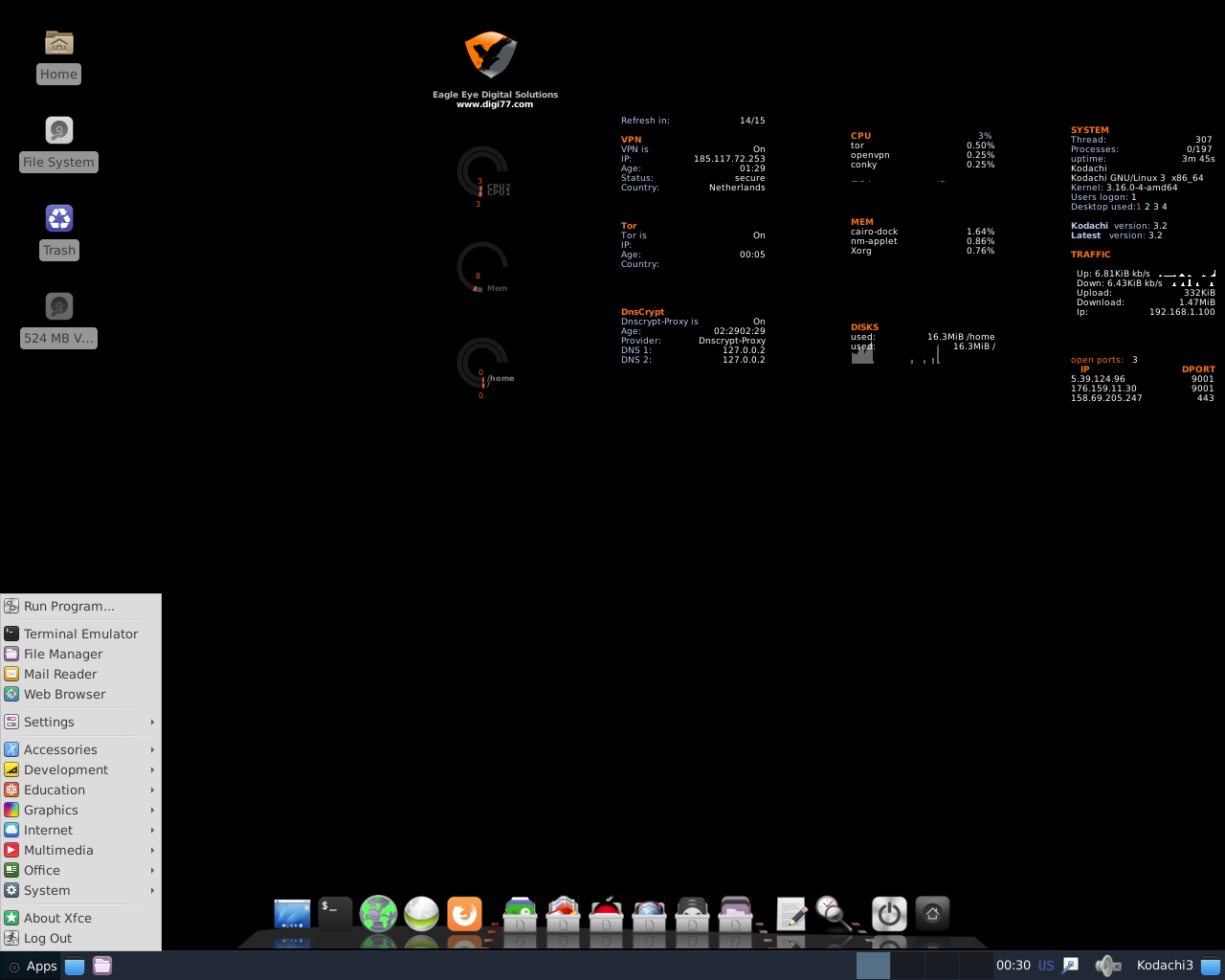Expand the Education submenu
Screen dimensions: 1225x980
pyautogui.click(x=80, y=790)
